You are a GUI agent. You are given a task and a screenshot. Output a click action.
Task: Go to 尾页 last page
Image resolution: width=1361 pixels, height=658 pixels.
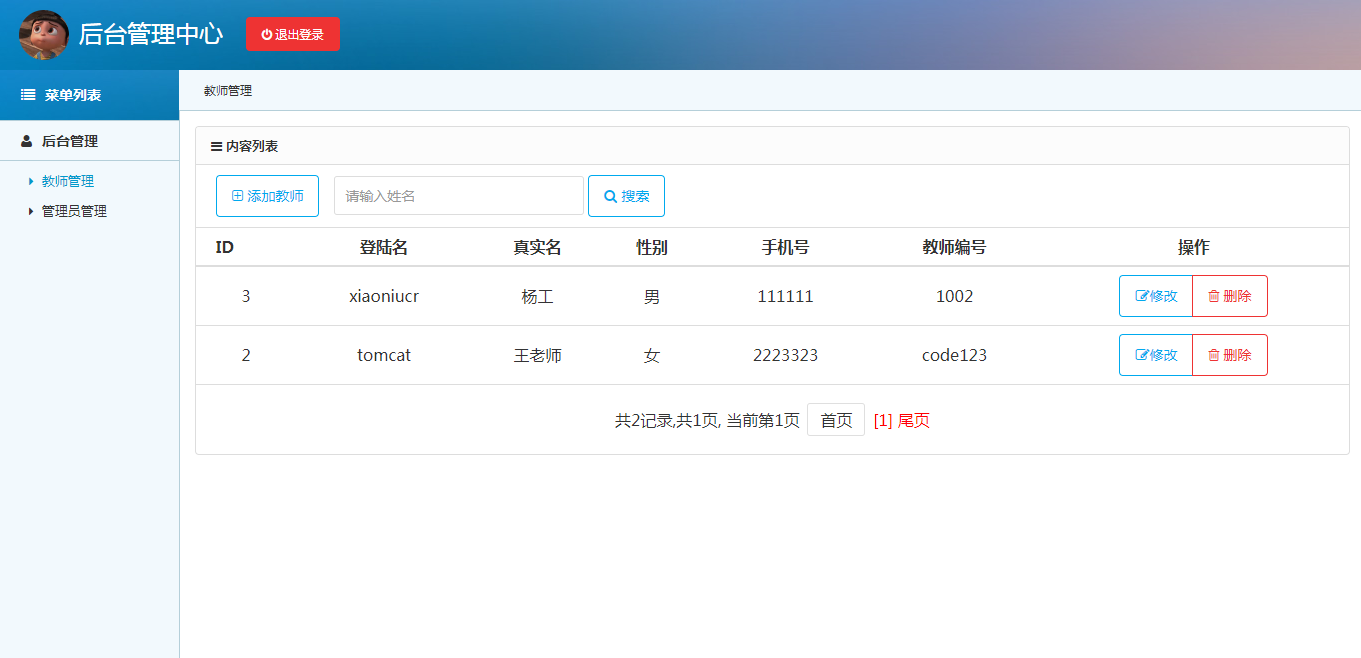914,421
